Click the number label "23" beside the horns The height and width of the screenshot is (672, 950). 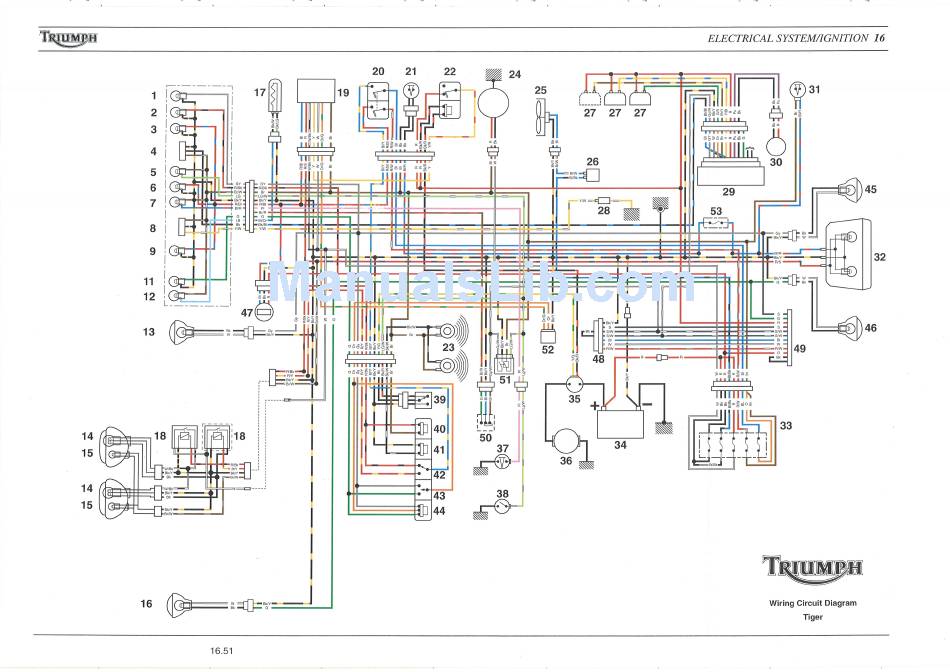pyautogui.click(x=448, y=347)
